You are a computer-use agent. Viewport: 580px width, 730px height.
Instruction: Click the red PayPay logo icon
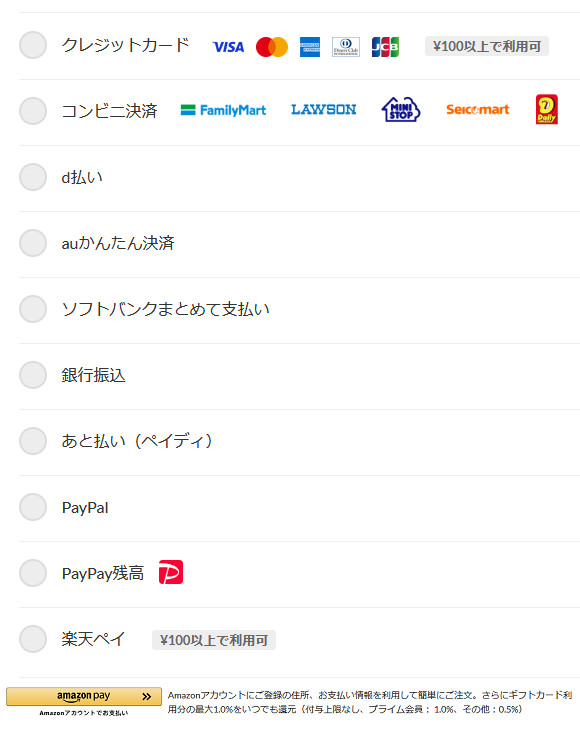click(x=171, y=572)
